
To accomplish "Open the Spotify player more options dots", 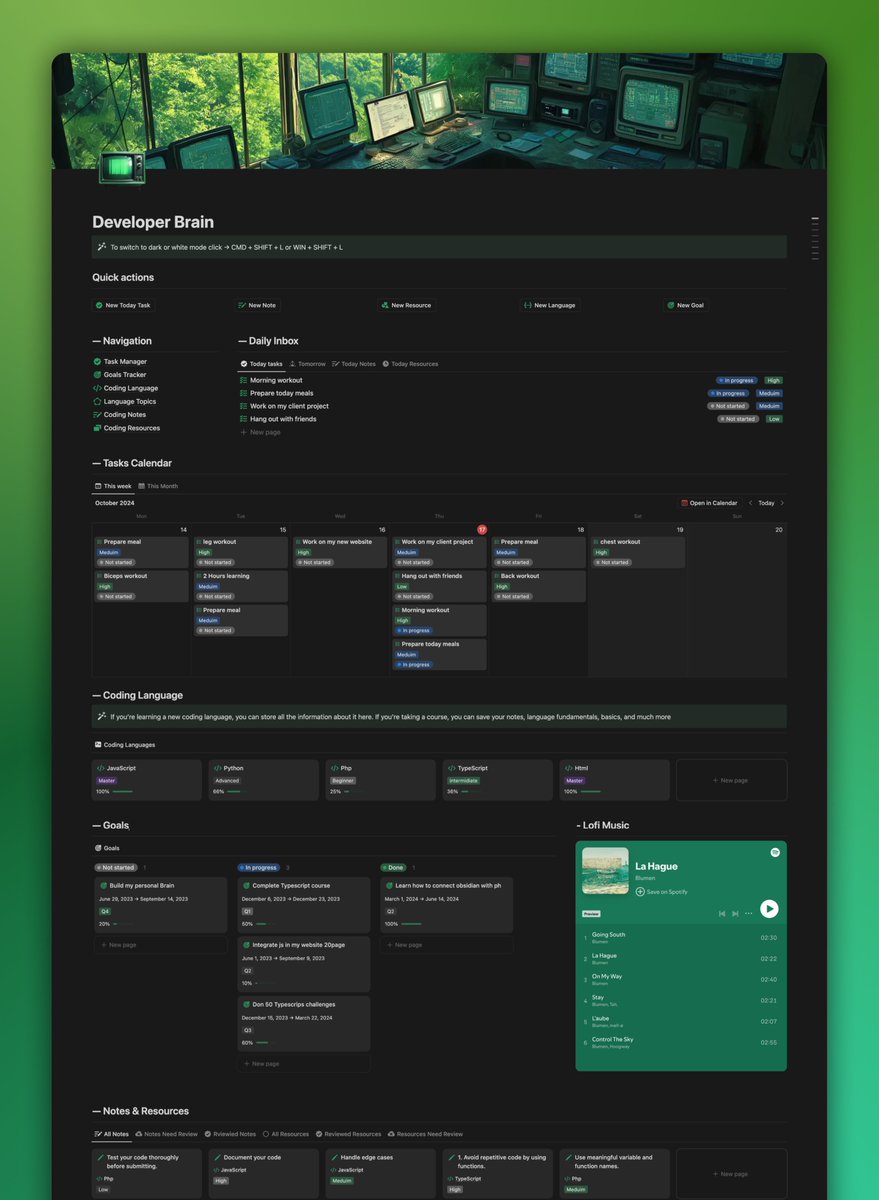I will click(x=748, y=913).
